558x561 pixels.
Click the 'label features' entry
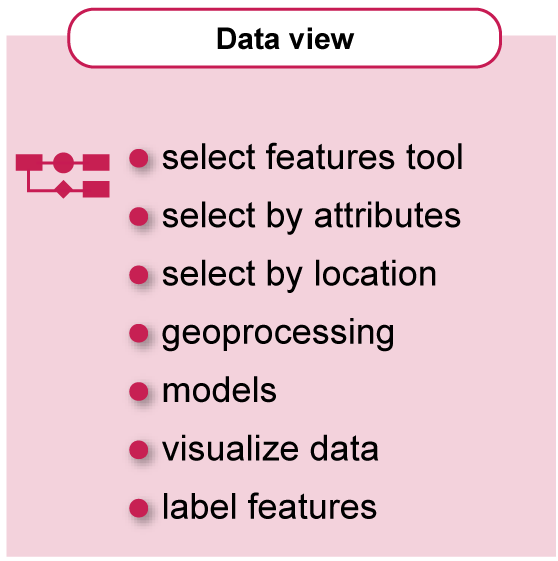pyautogui.click(x=269, y=507)
